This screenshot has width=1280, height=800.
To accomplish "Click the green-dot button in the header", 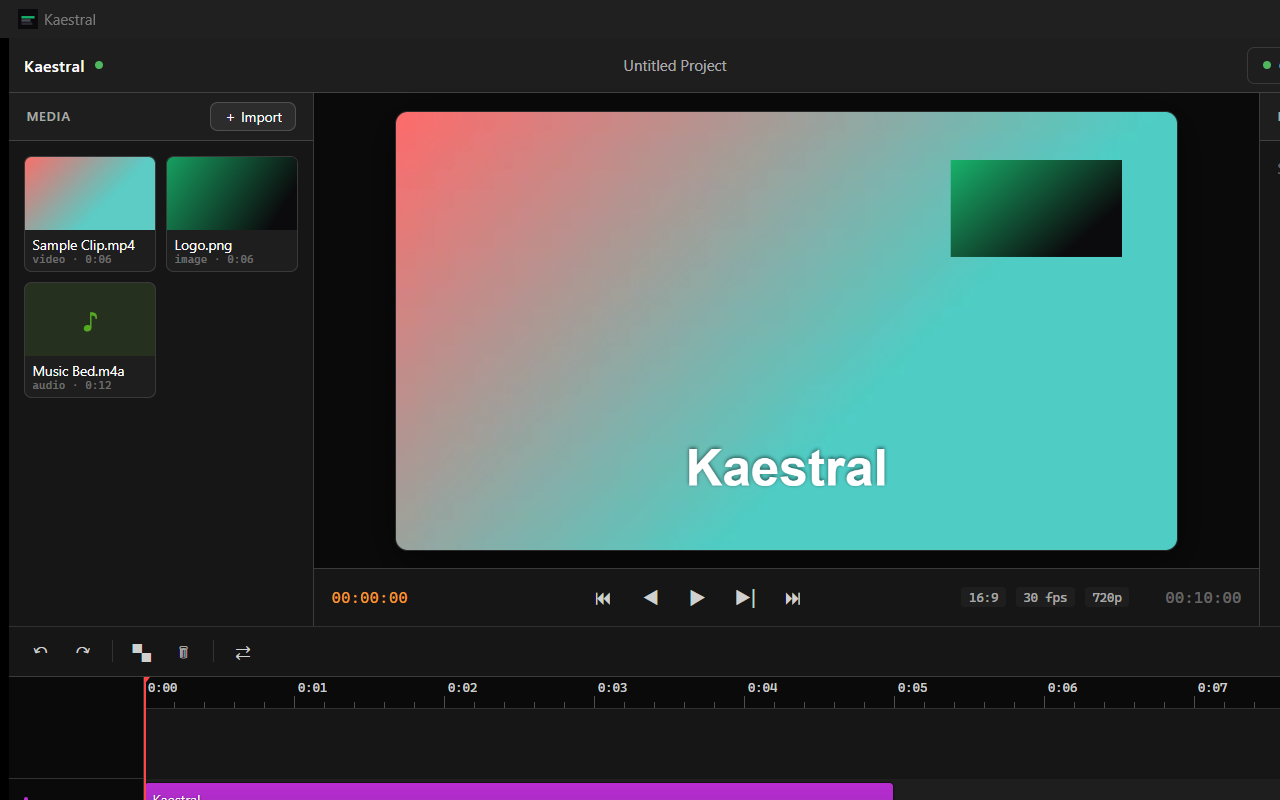I will tap(1264, 66).
